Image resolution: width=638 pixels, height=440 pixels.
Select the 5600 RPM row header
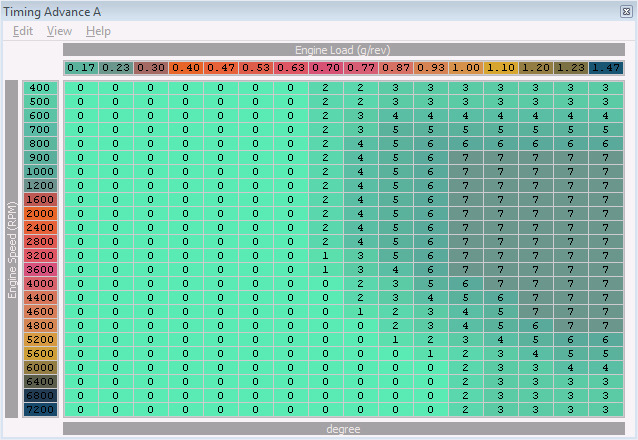click(x=40, y=354)
